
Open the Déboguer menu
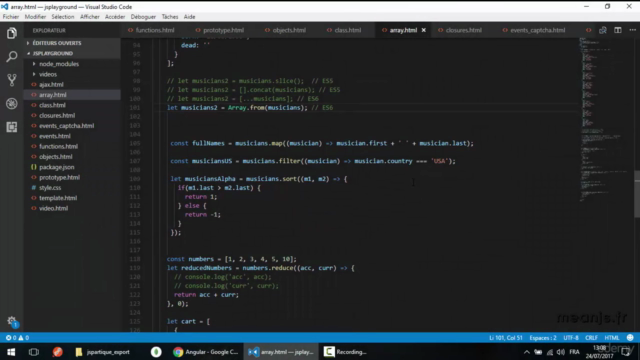[143, 17]
